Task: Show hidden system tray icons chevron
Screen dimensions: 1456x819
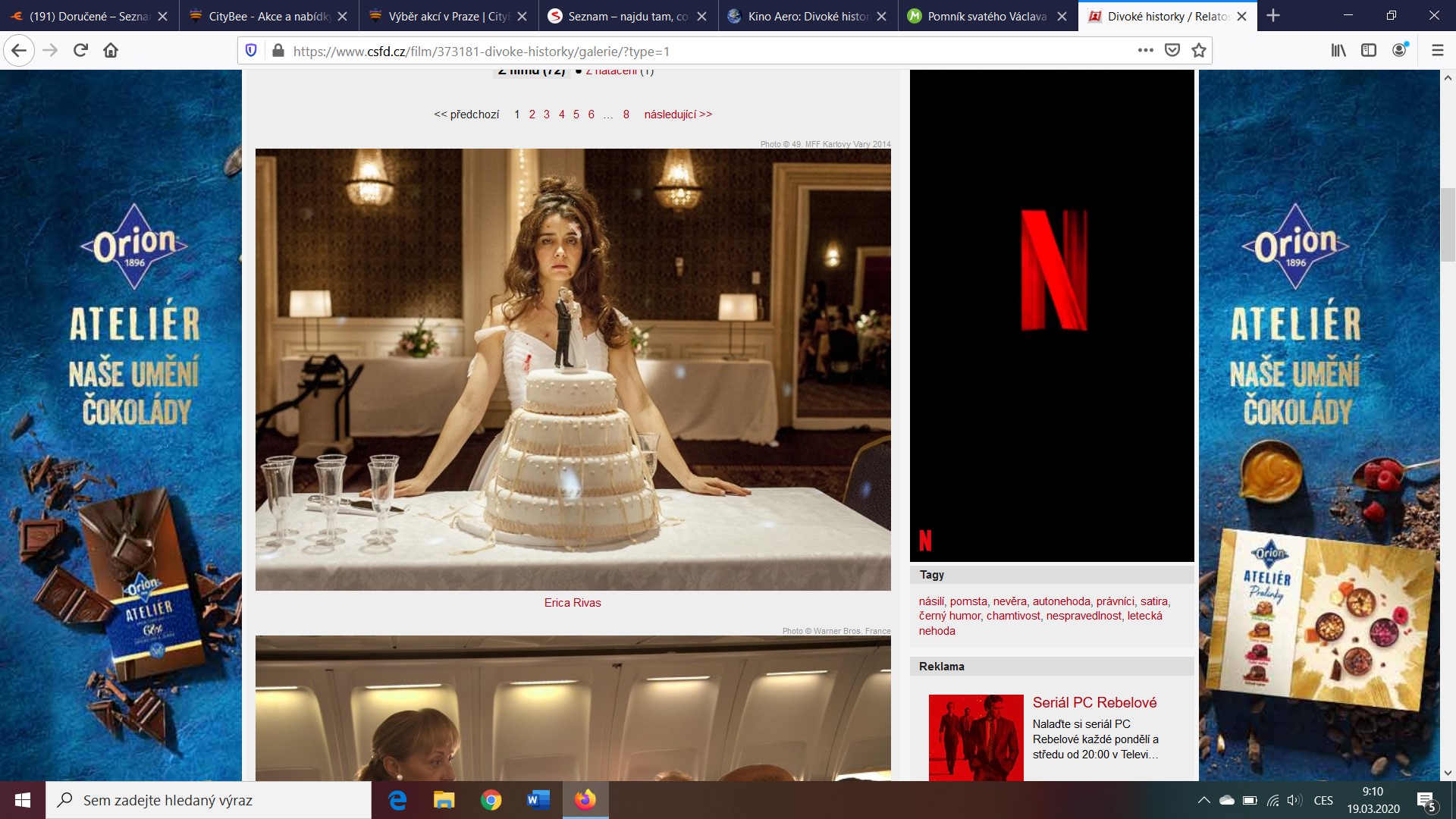Action: [1203, 801]
